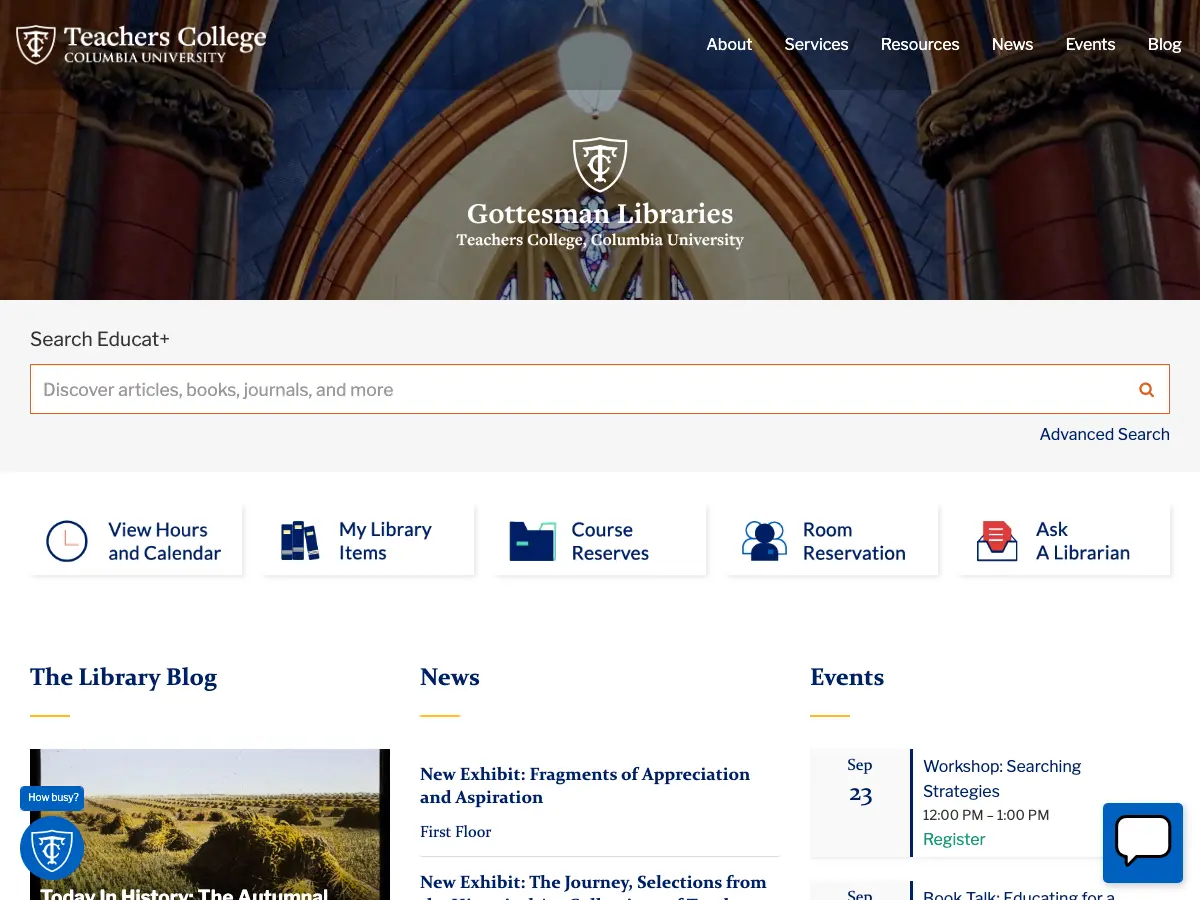Open My Library Items

point(368,541)
